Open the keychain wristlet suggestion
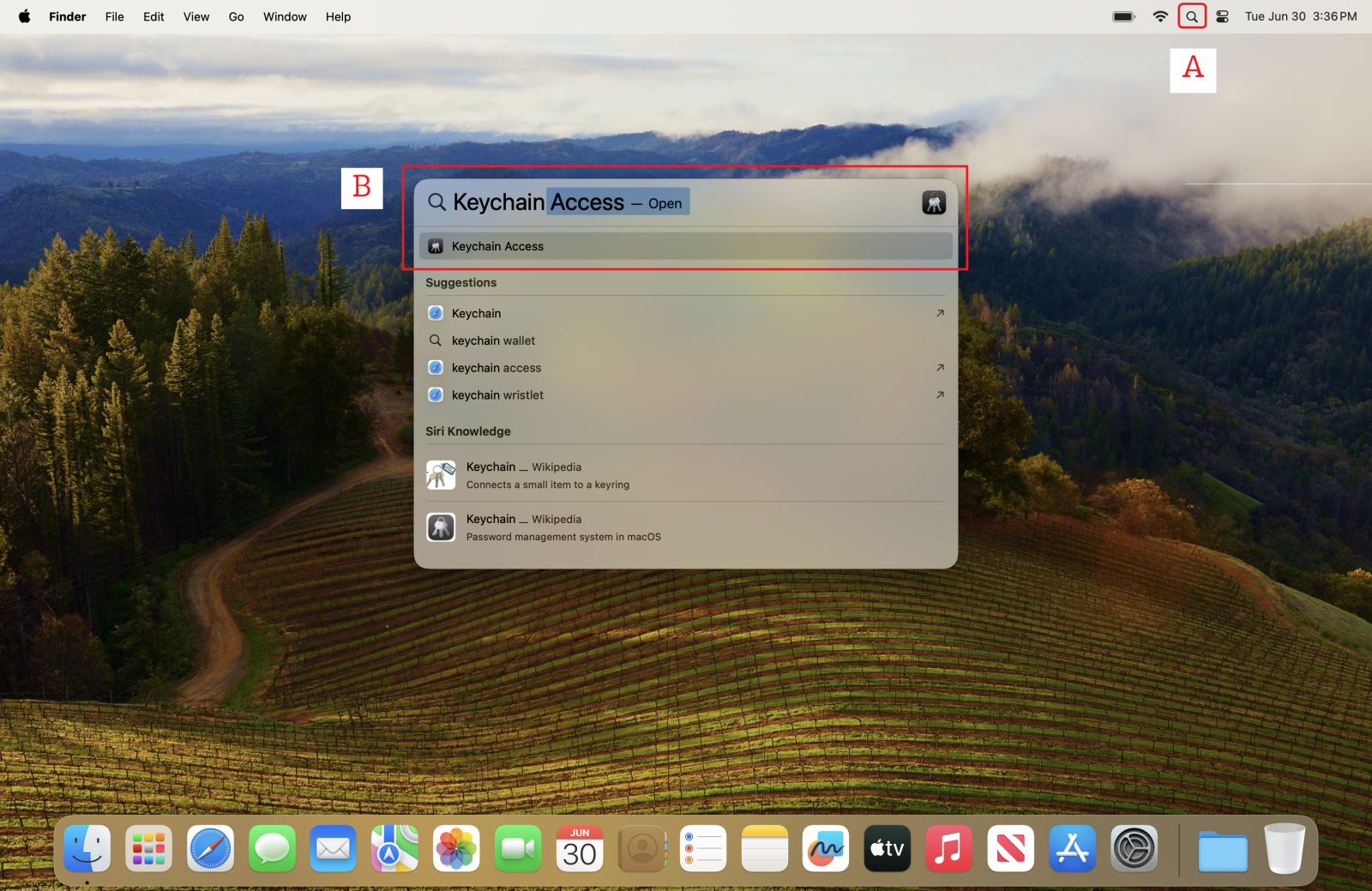 [x=686, y=395]
